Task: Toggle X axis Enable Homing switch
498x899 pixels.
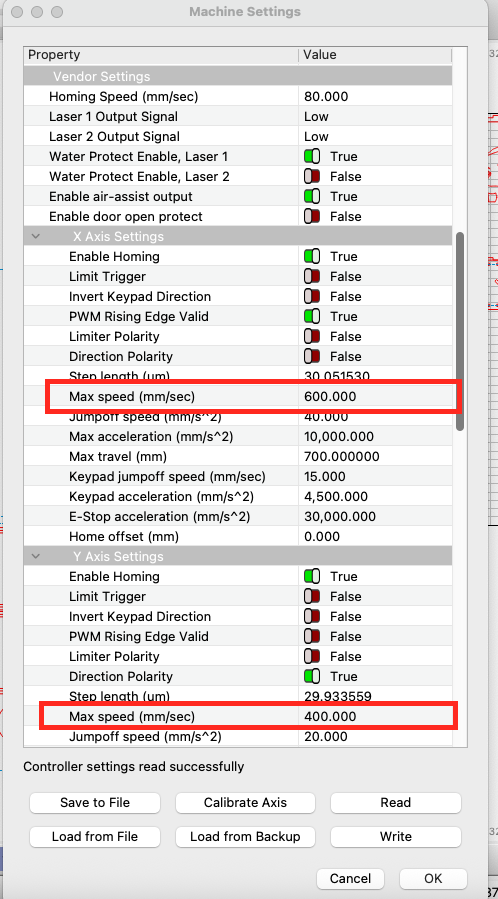Action: pyautogui.click(x=312, y=256)
